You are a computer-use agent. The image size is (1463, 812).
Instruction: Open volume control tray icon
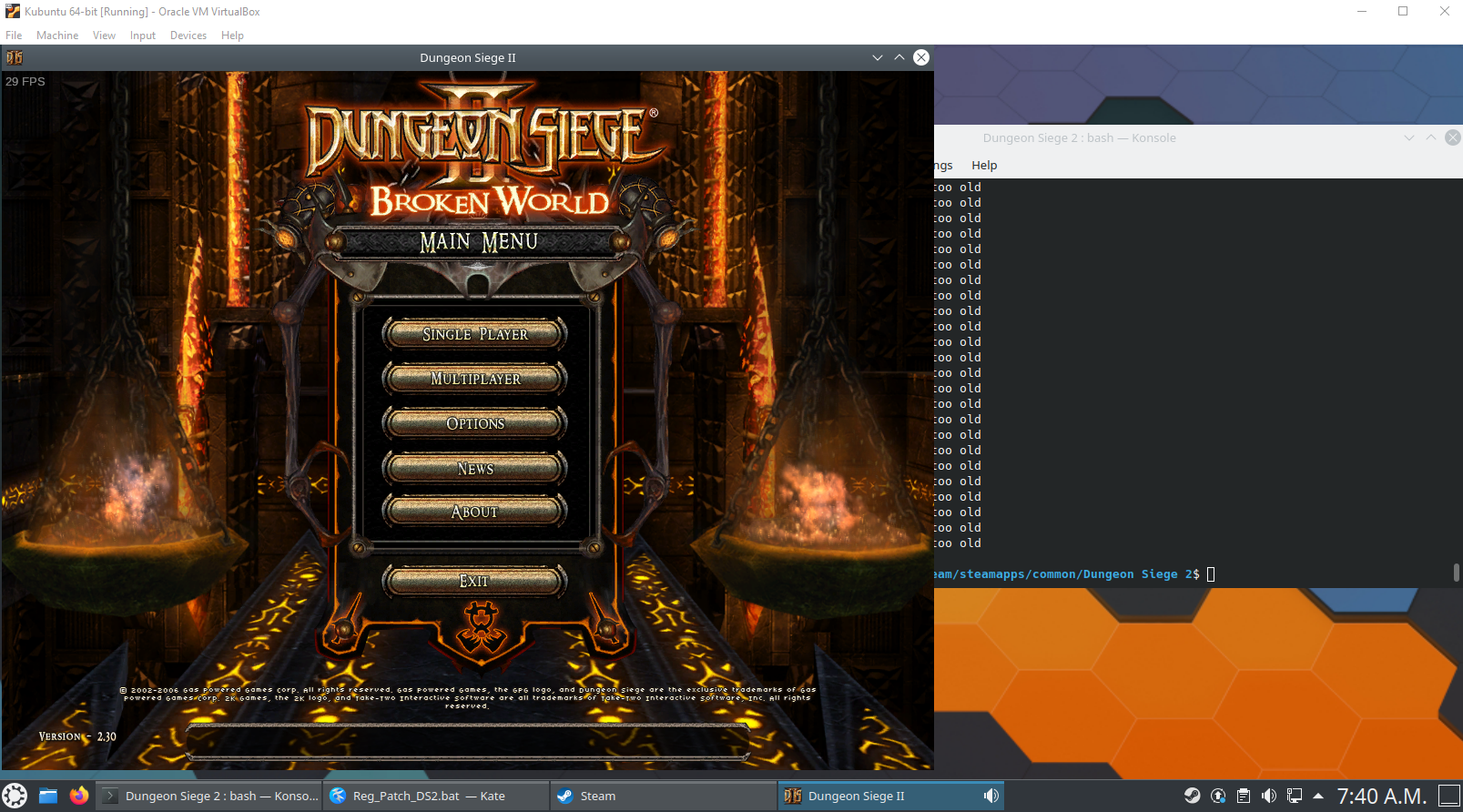click(1269, 796)
